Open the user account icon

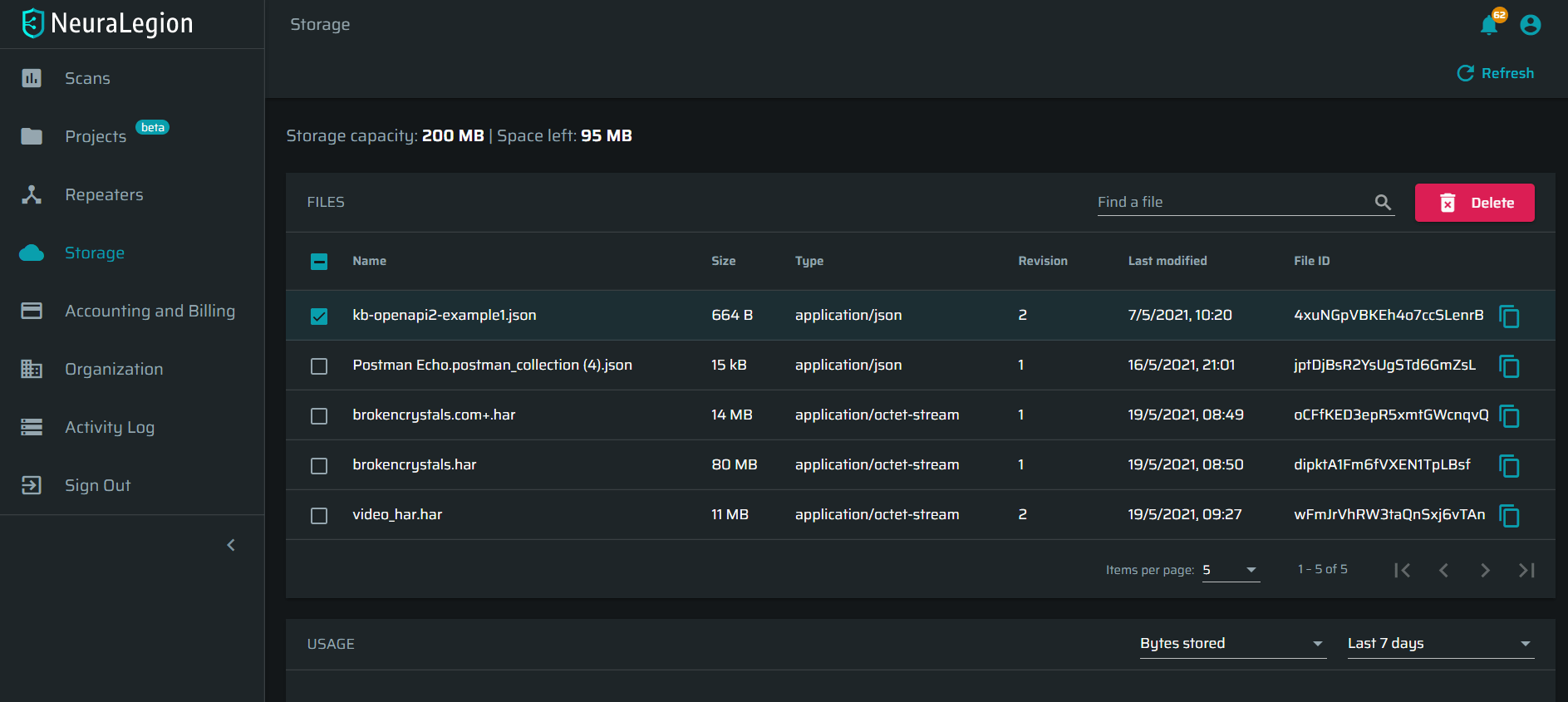click(x=1530, y=25)
